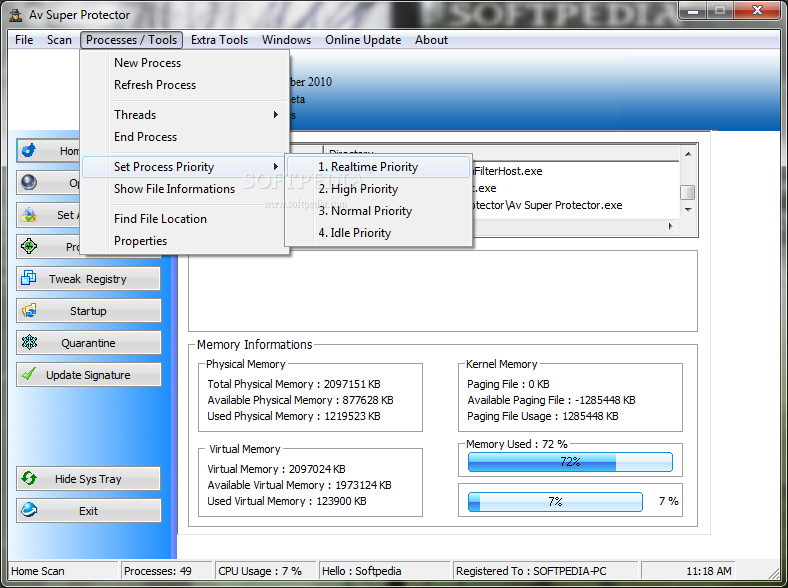The height and width of the screenshot is (588, 788).
Task: Click the Tweak Registry button
Action: 88,278
